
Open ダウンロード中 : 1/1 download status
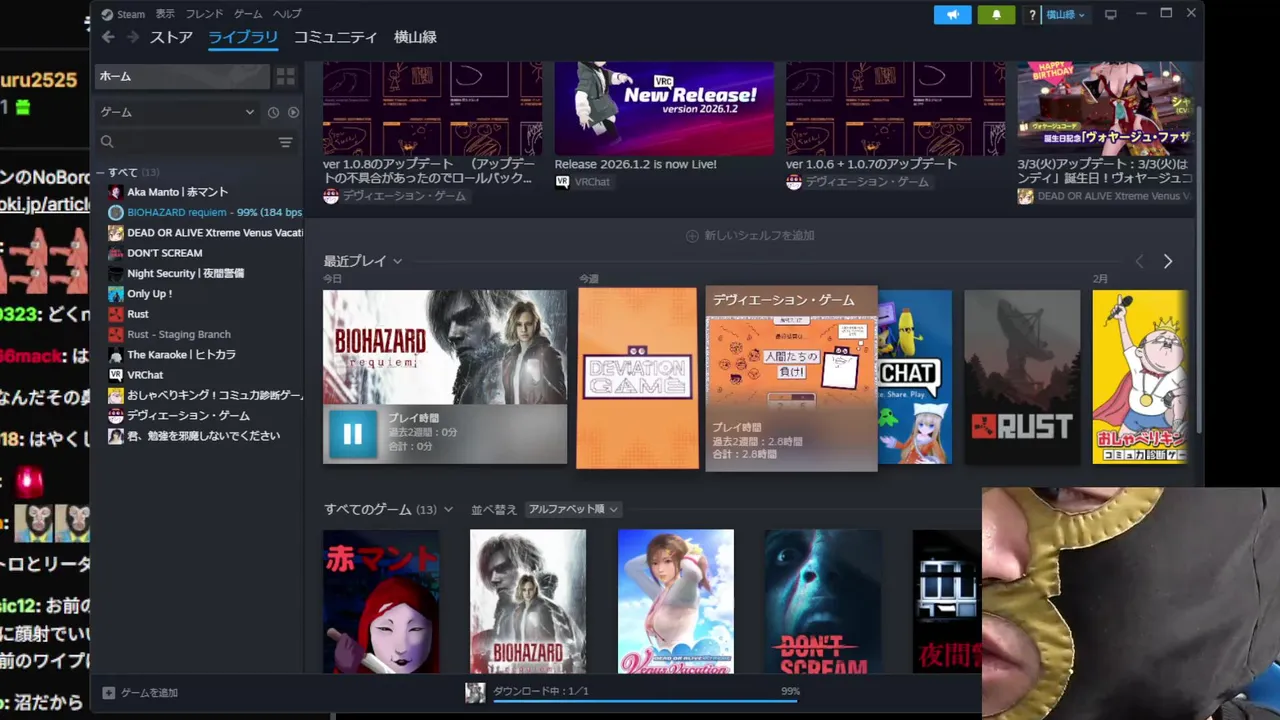coord(541,691)
